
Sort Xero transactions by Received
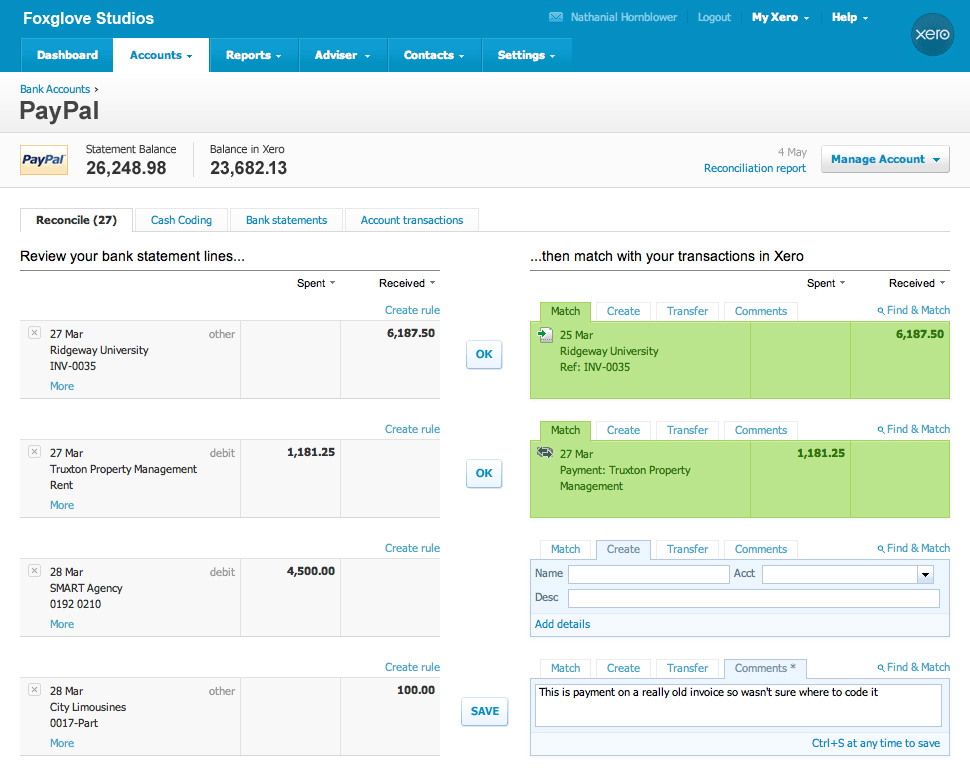pos(917,283)
